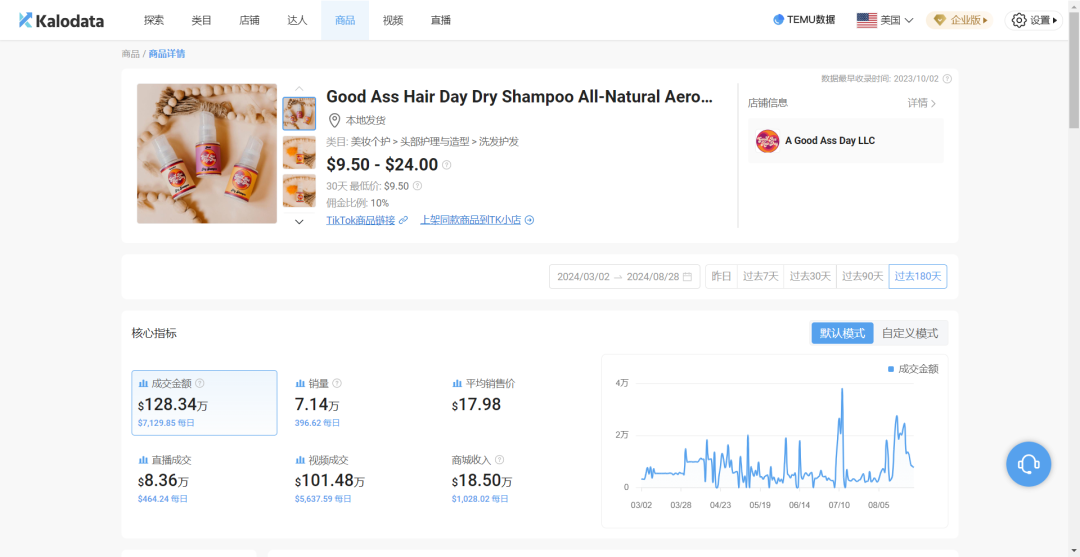Click help icon beside 销量 metric
The width and height of the screenshot is (1080, 557).
[x=337, y=383]
